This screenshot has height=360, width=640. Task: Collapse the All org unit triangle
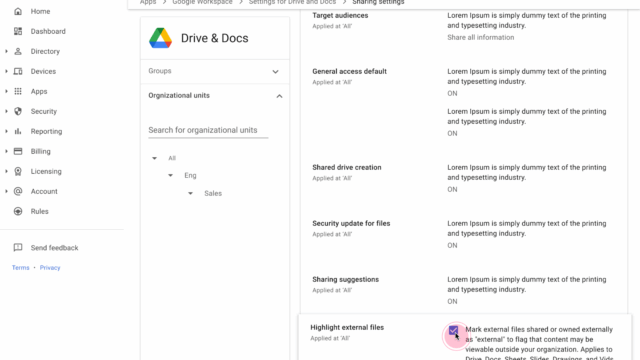[x=154, y=158]
